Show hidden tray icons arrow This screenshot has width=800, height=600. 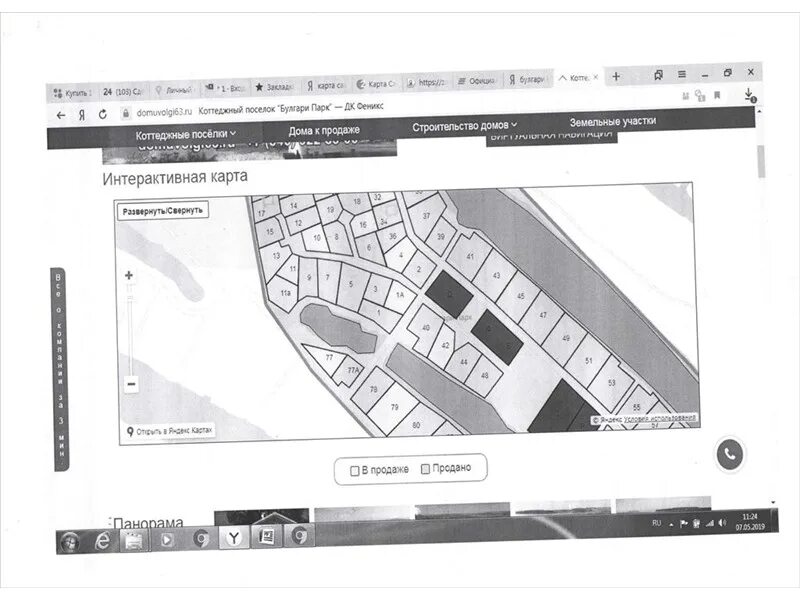pyautogui.click(x=671, y=524)
